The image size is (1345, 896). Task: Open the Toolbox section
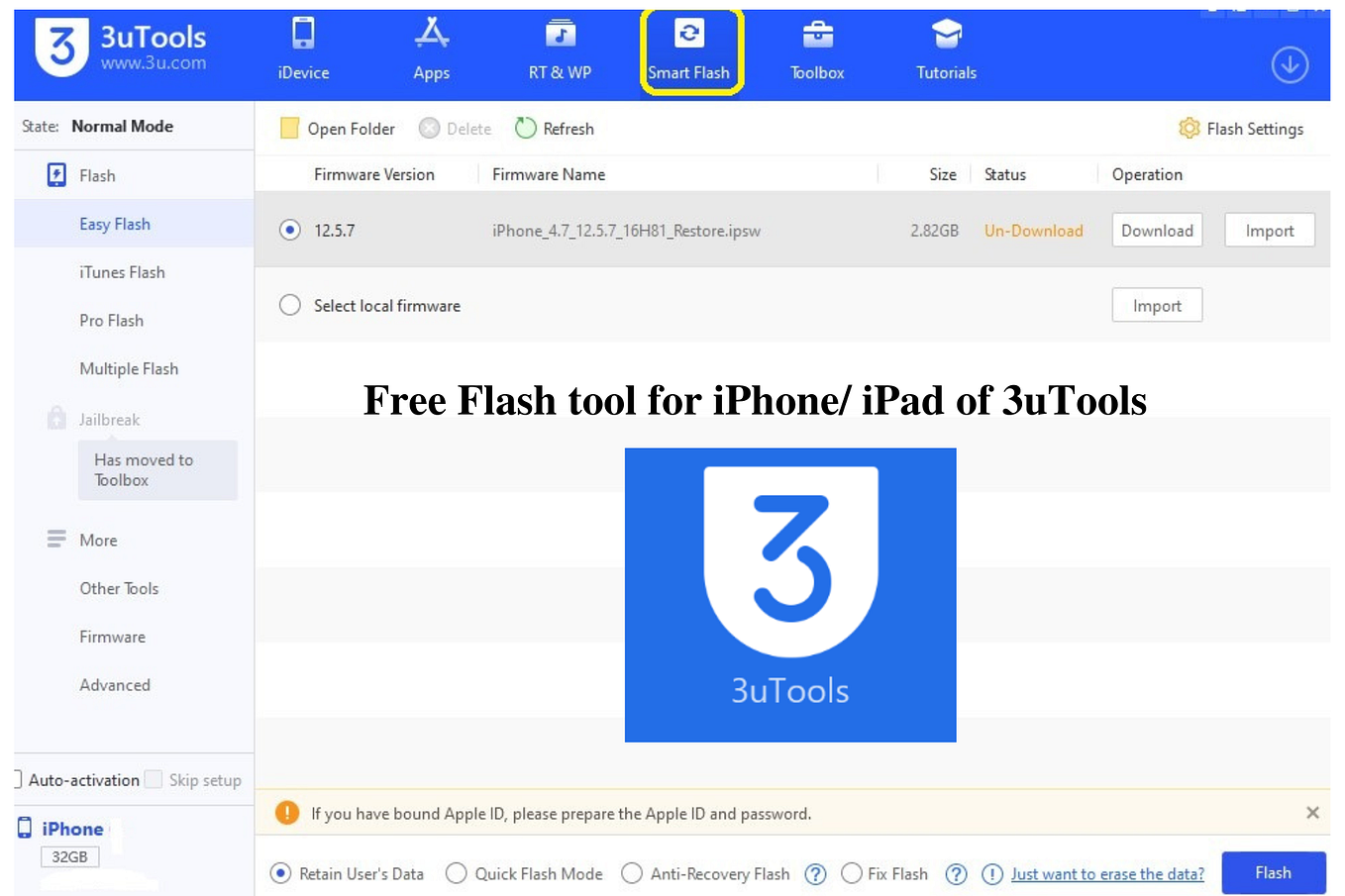(x=816, y=50)
